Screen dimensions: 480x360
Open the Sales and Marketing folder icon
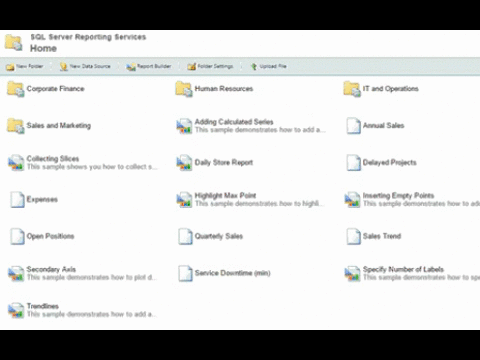(x=15, y=126)
